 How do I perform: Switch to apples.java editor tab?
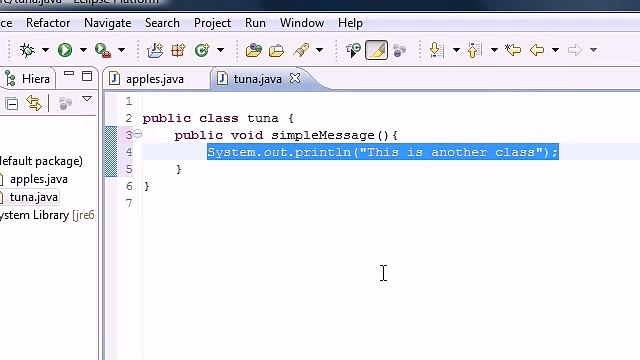pos(155,79)
